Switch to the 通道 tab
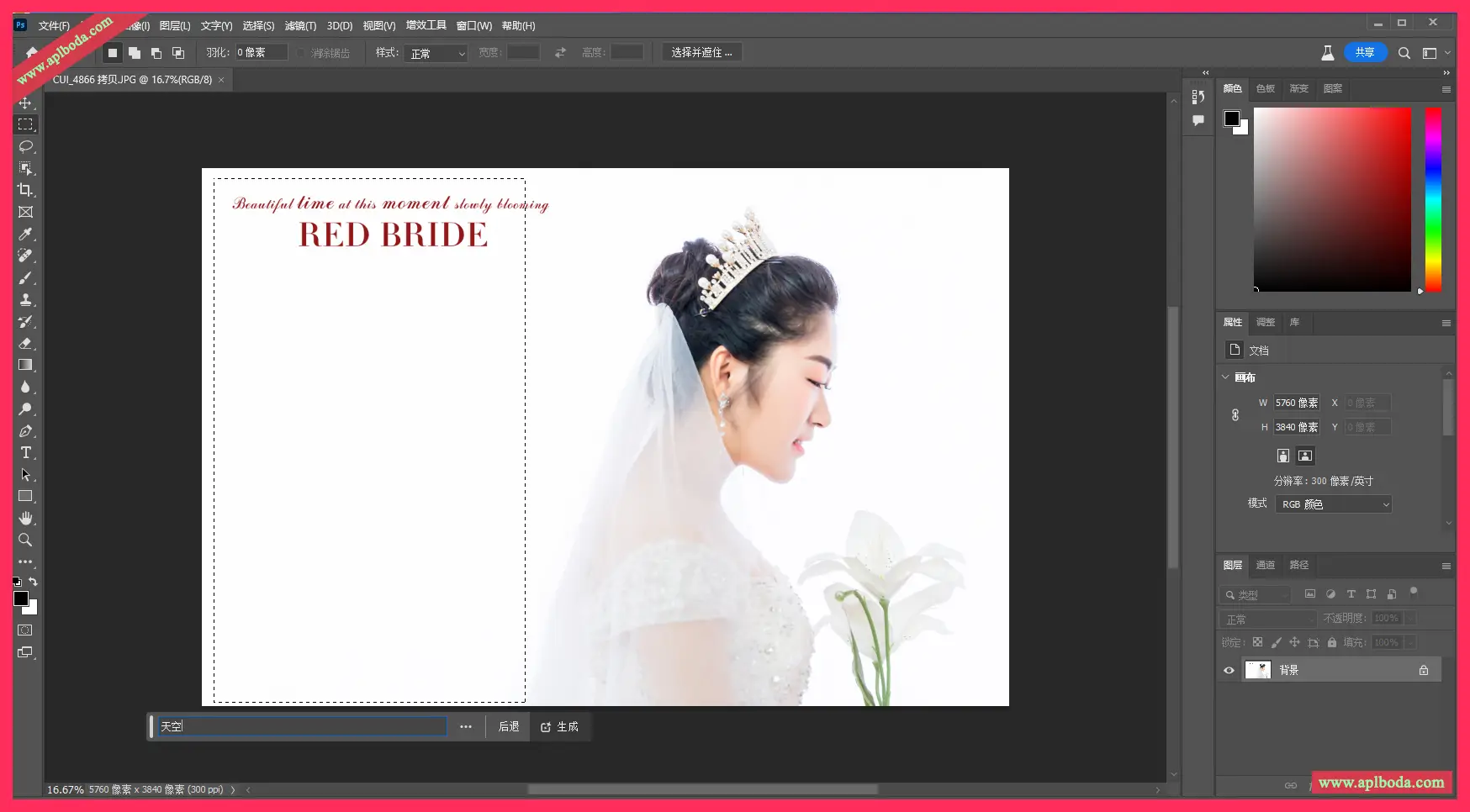The width and height of the screenshot is (1470, 812). [x=1266, y=565]
